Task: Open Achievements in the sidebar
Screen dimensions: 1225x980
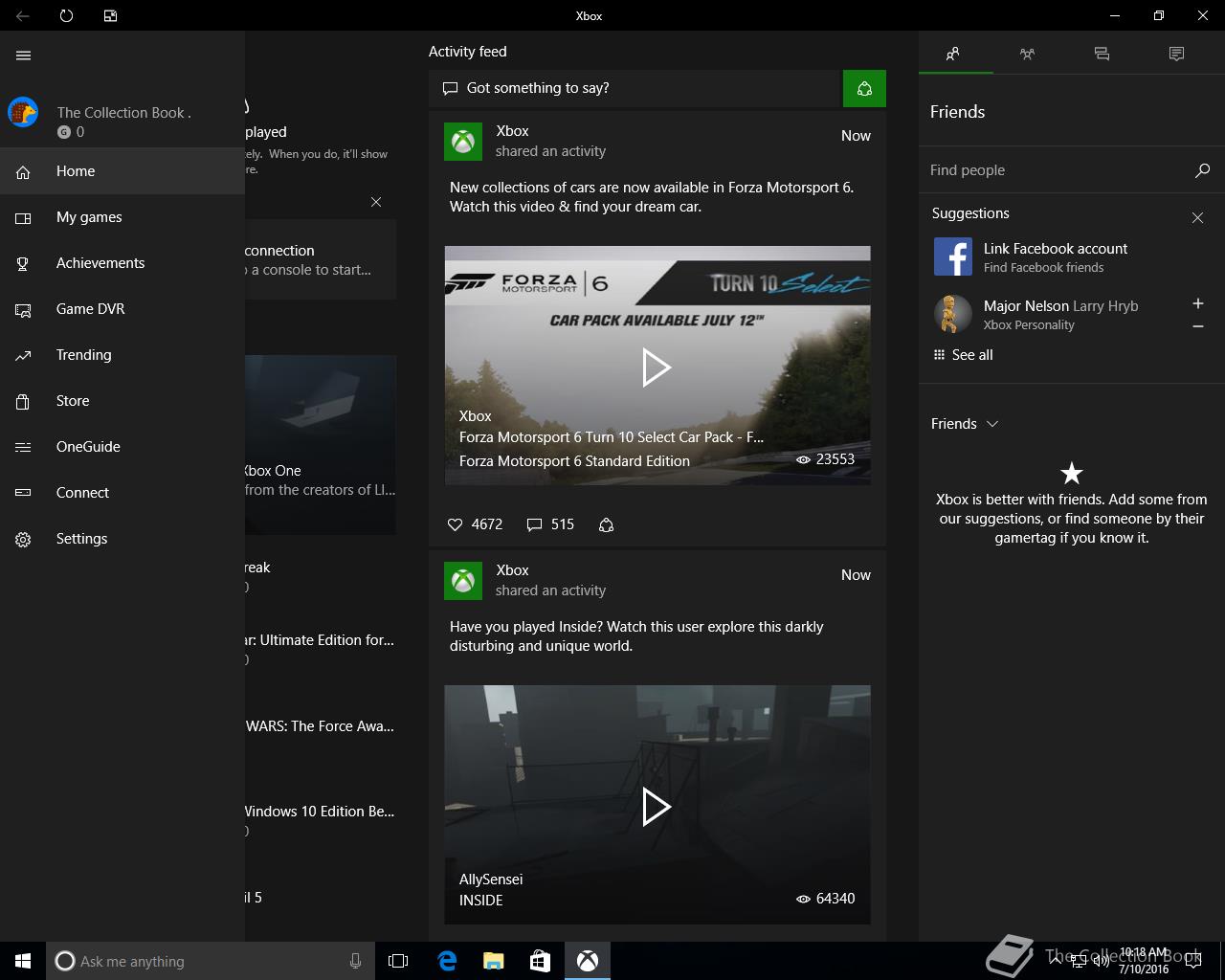Action: point(122,263)
